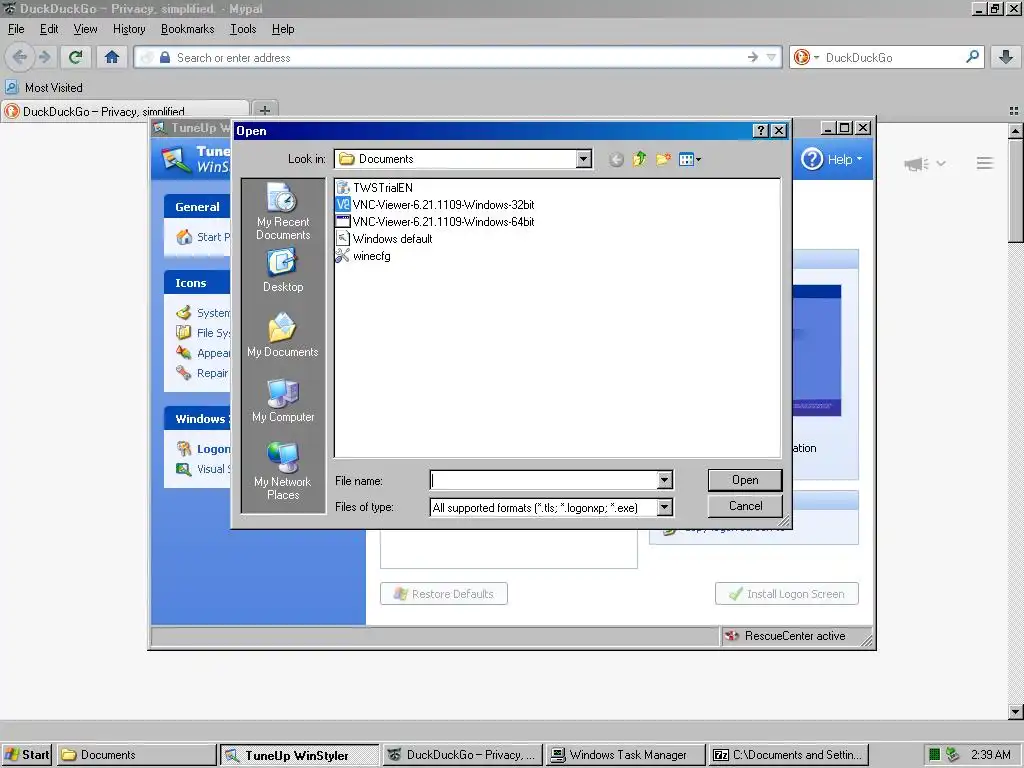The image size is (1024, 768).
Task: Select Desktop in places bar
Action: pos(283,271)
